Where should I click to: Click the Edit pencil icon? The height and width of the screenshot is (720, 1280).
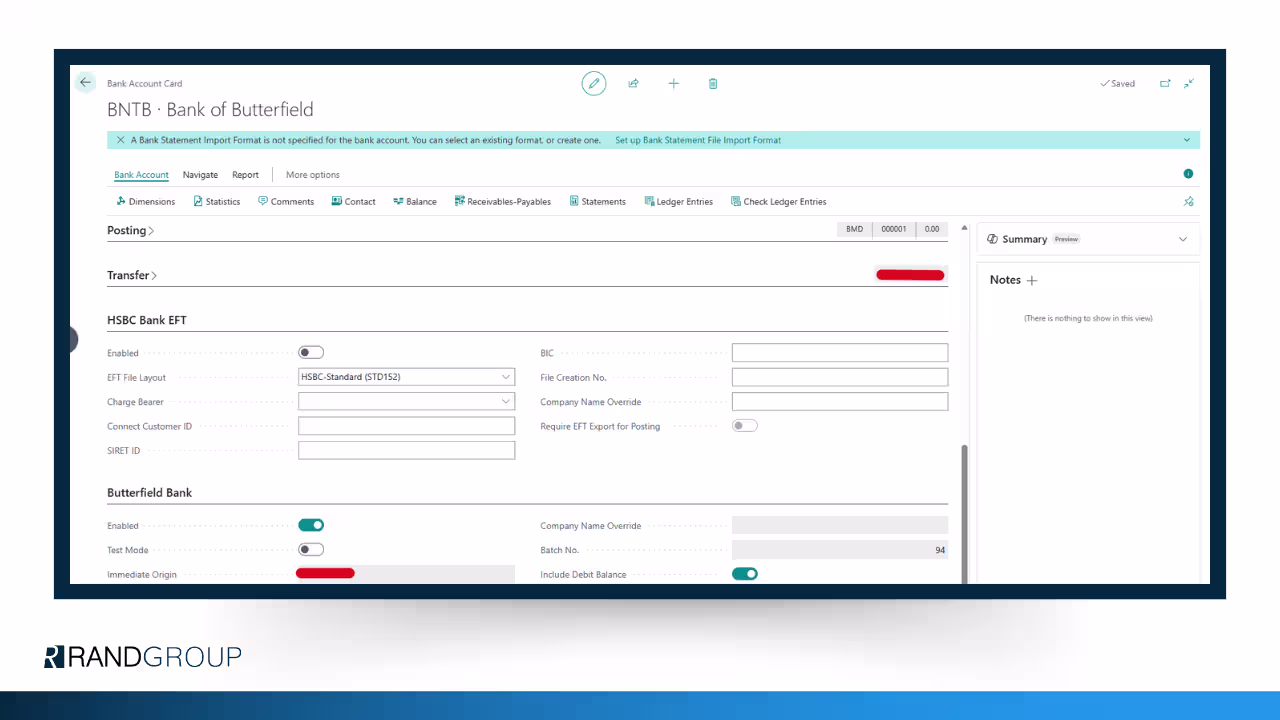click(x=594, y=84)
